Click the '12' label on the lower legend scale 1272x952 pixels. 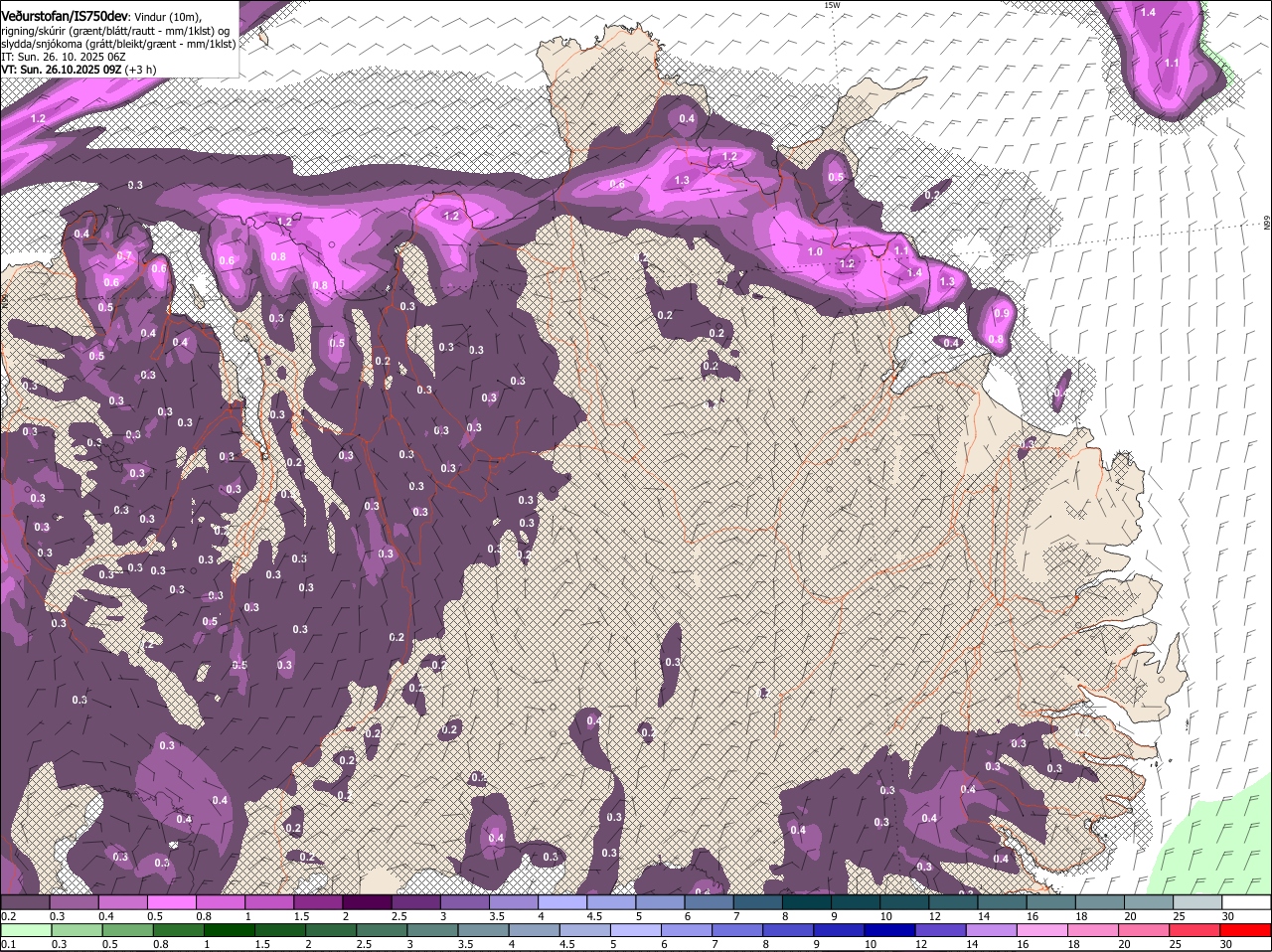click(x=921, y=944)
